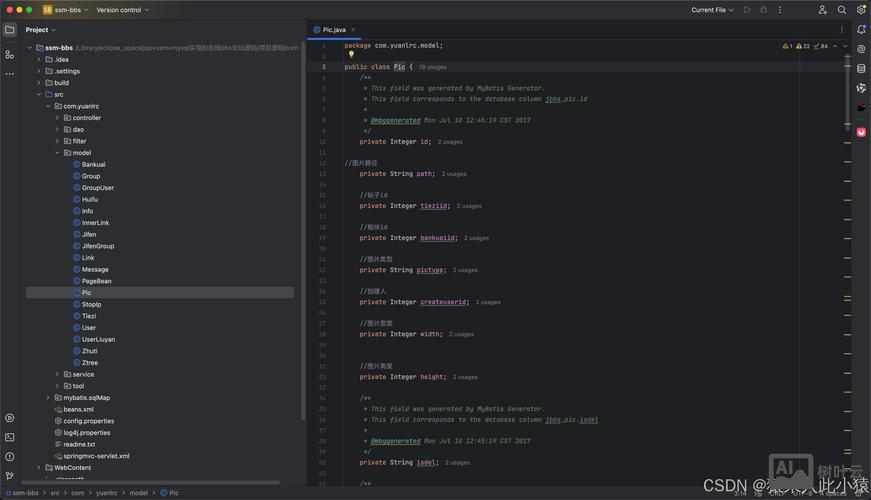This screenshot has height=500, width=871.
Task: Expand the service package folder
Action: (58, 374)
